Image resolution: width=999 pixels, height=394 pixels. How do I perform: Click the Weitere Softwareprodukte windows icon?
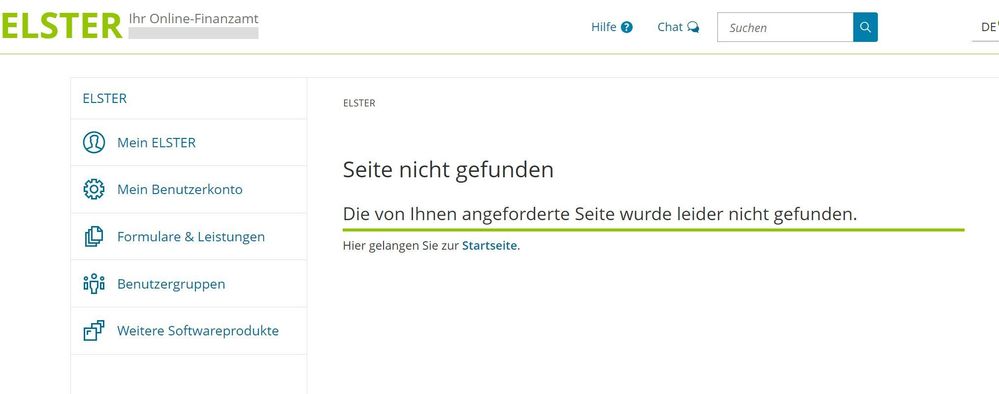pyautogui.click(x=94, y=331)
